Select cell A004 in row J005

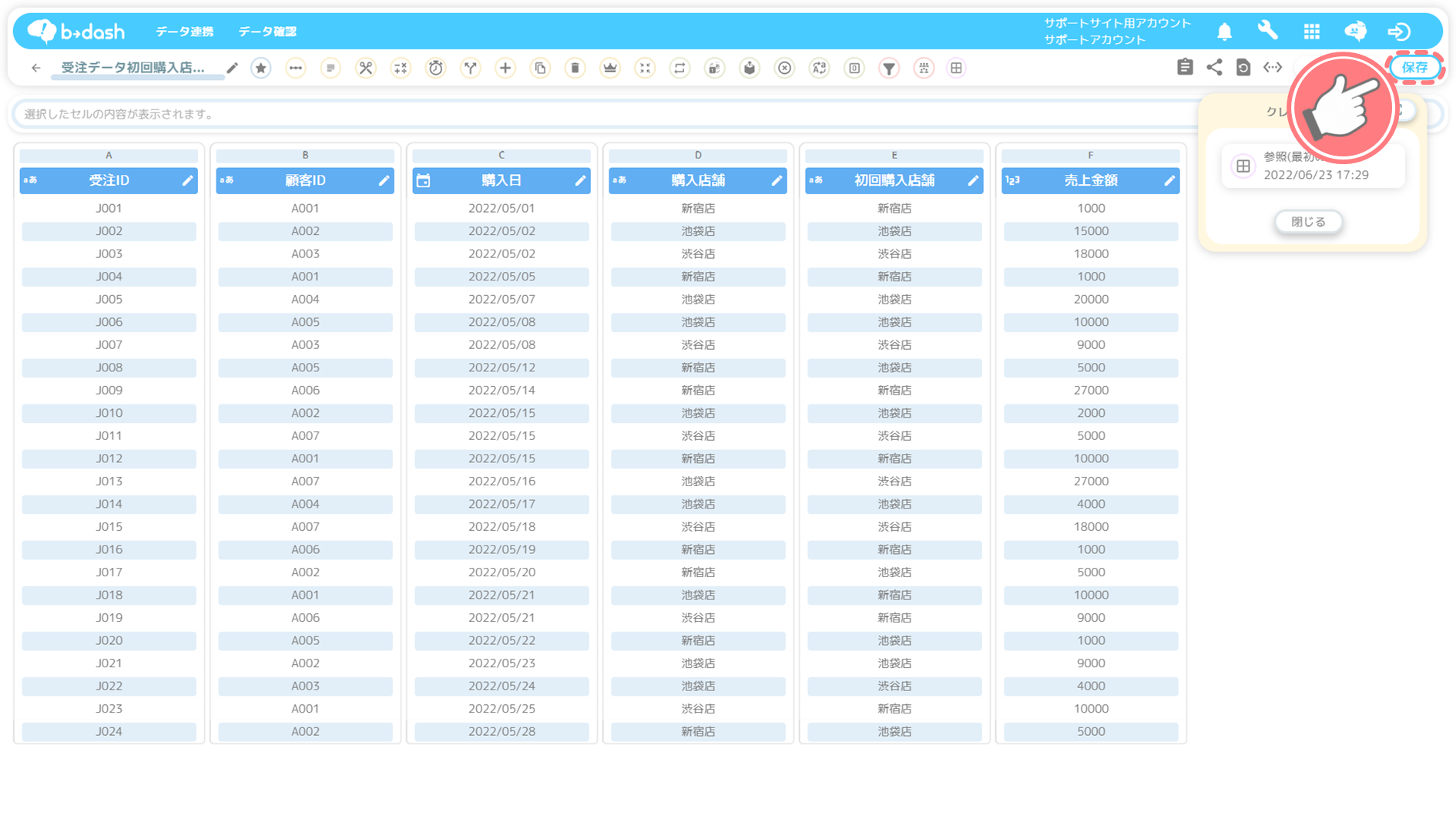pyautogui.click(x=305, y=299)
